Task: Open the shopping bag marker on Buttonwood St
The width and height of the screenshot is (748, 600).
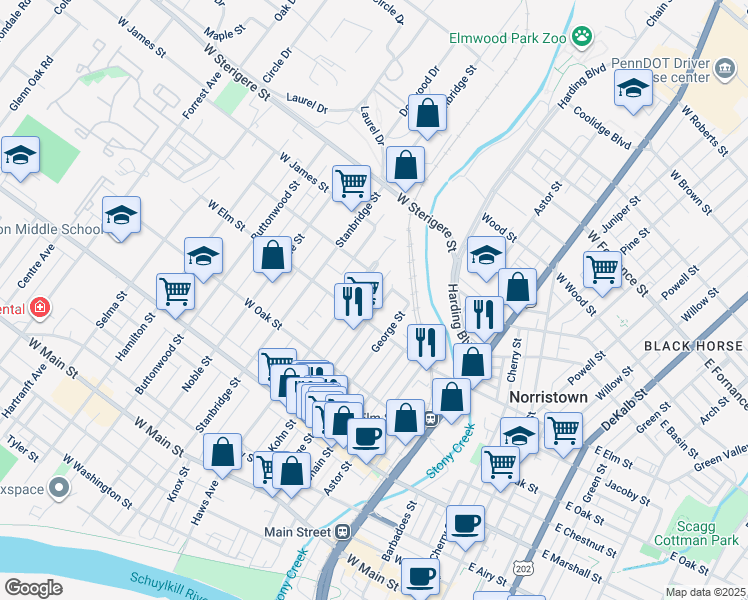Action: [x=272, y=255]
